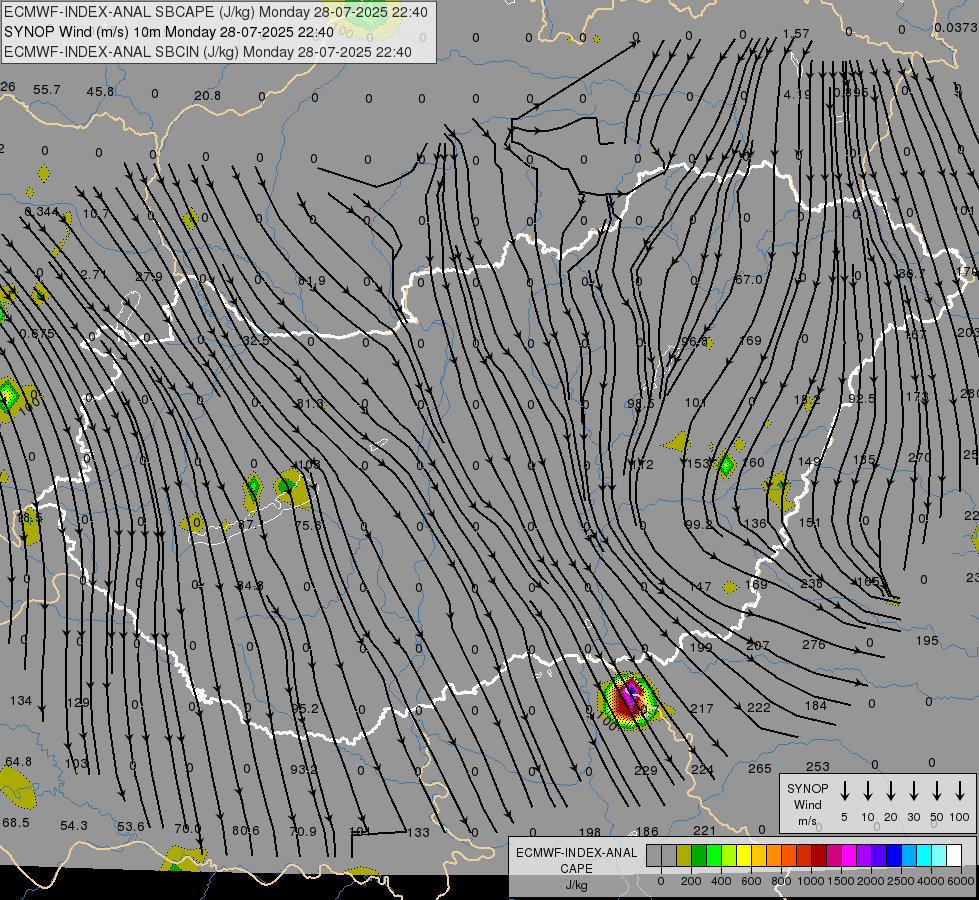979x900 pixels.
Task: Click the map value '67.0'
Action: point(749,279)
